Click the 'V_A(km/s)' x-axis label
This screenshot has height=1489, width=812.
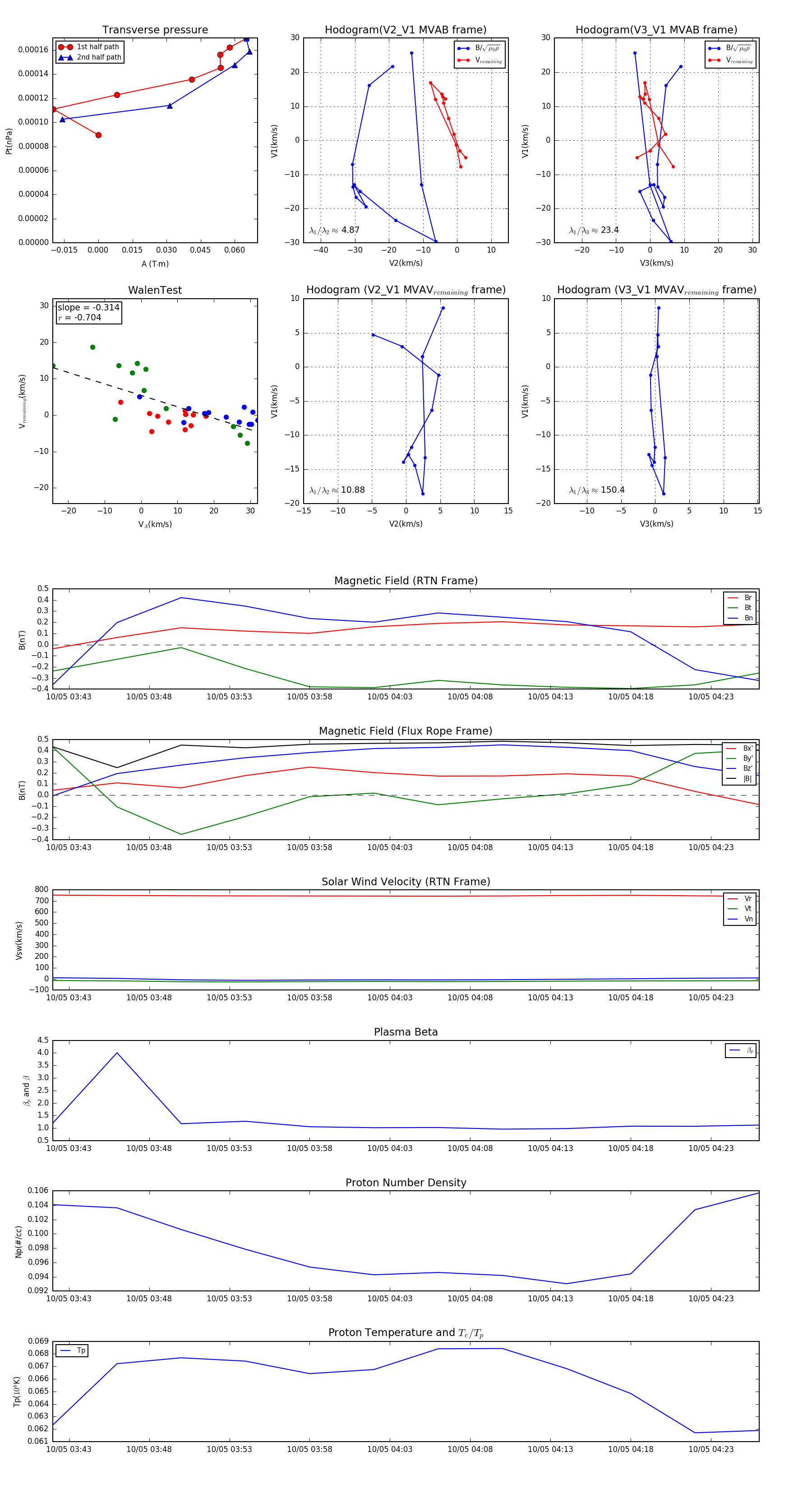point(155,524)
